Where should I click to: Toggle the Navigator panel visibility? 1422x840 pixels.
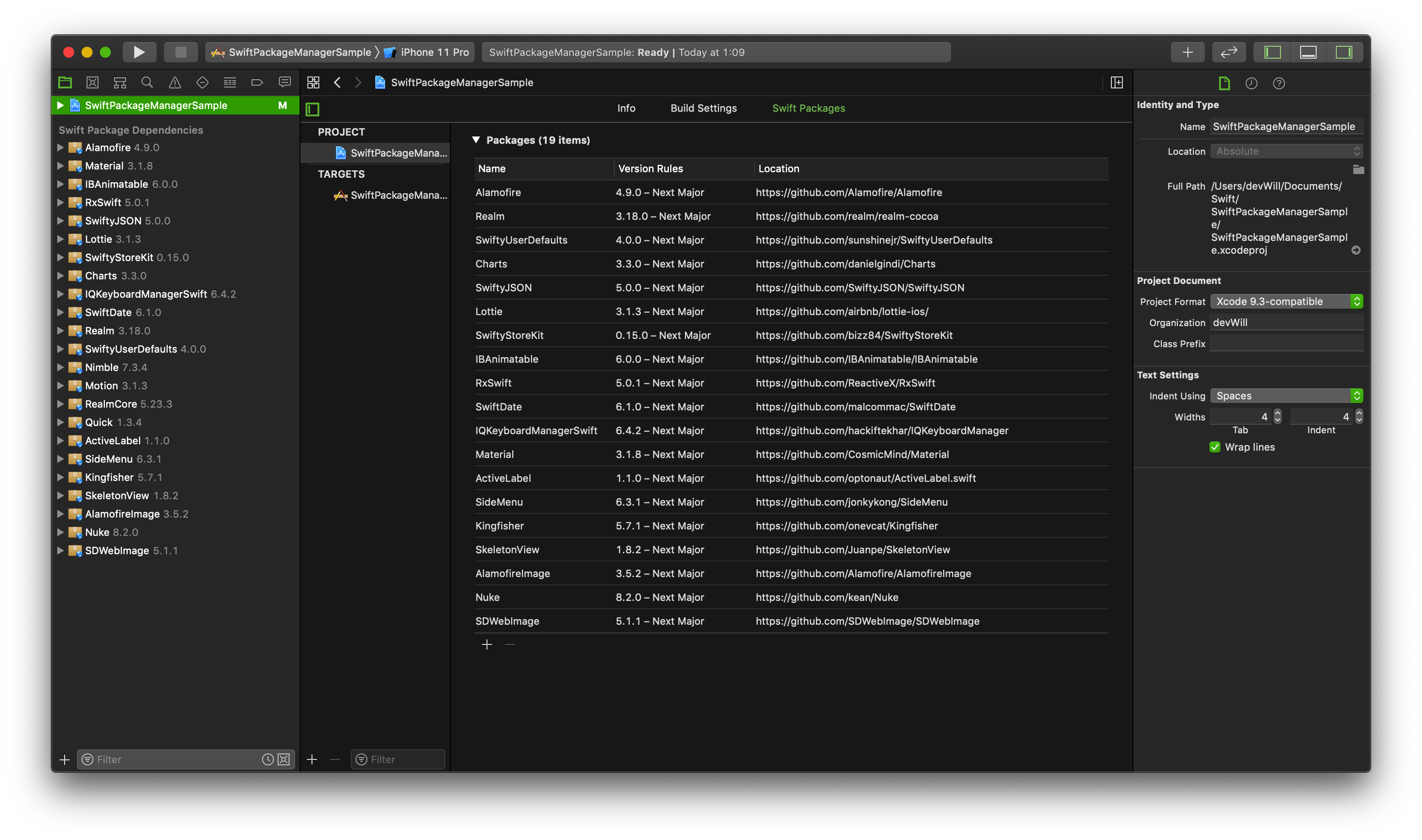pos(1273,52)
